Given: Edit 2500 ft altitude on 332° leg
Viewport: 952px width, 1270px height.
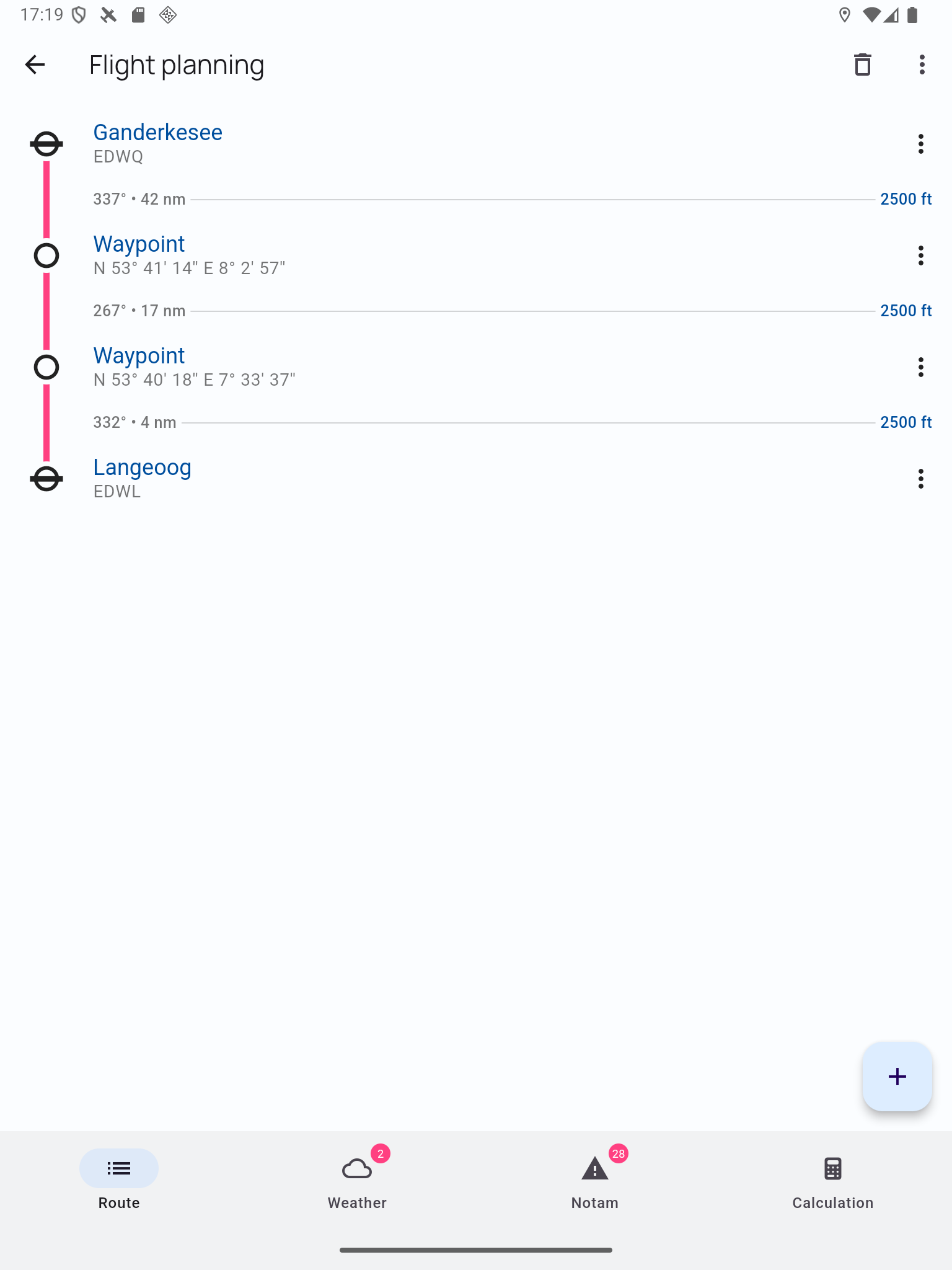Looking at the screenshot, I should pyautogui.click(x=906, y=422).
